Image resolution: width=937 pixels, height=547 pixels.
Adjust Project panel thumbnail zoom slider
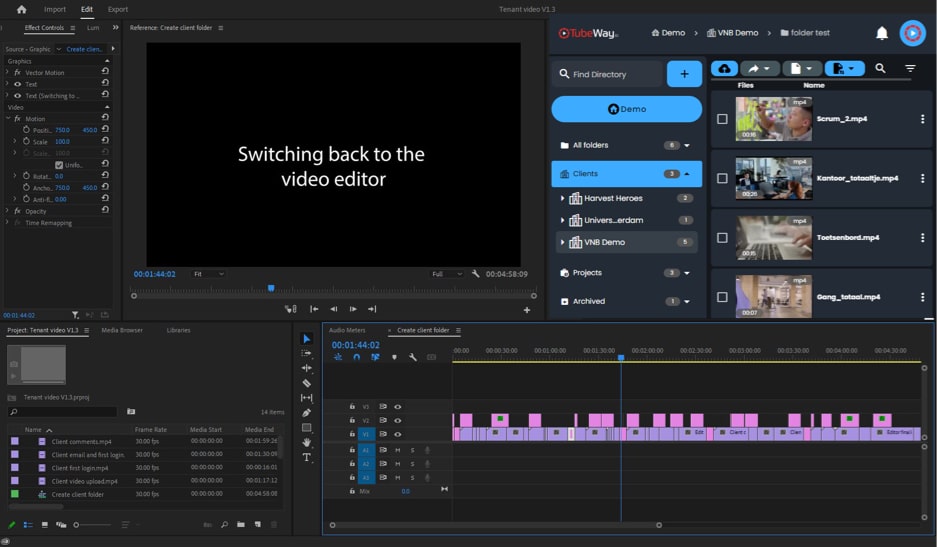(x=93, y=525)
